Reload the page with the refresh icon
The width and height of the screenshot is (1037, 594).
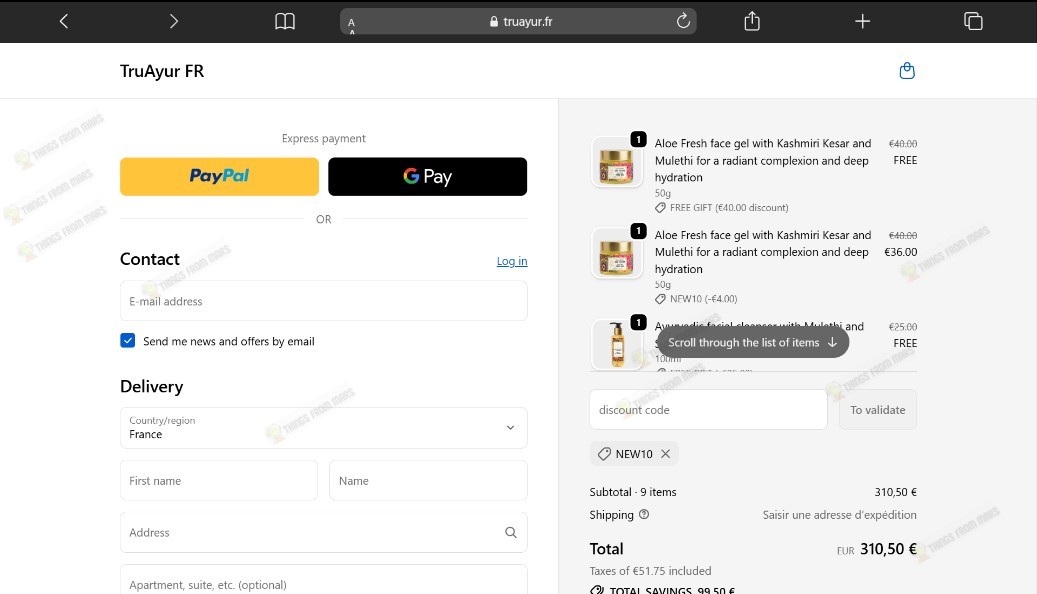[x=683, y=21]
